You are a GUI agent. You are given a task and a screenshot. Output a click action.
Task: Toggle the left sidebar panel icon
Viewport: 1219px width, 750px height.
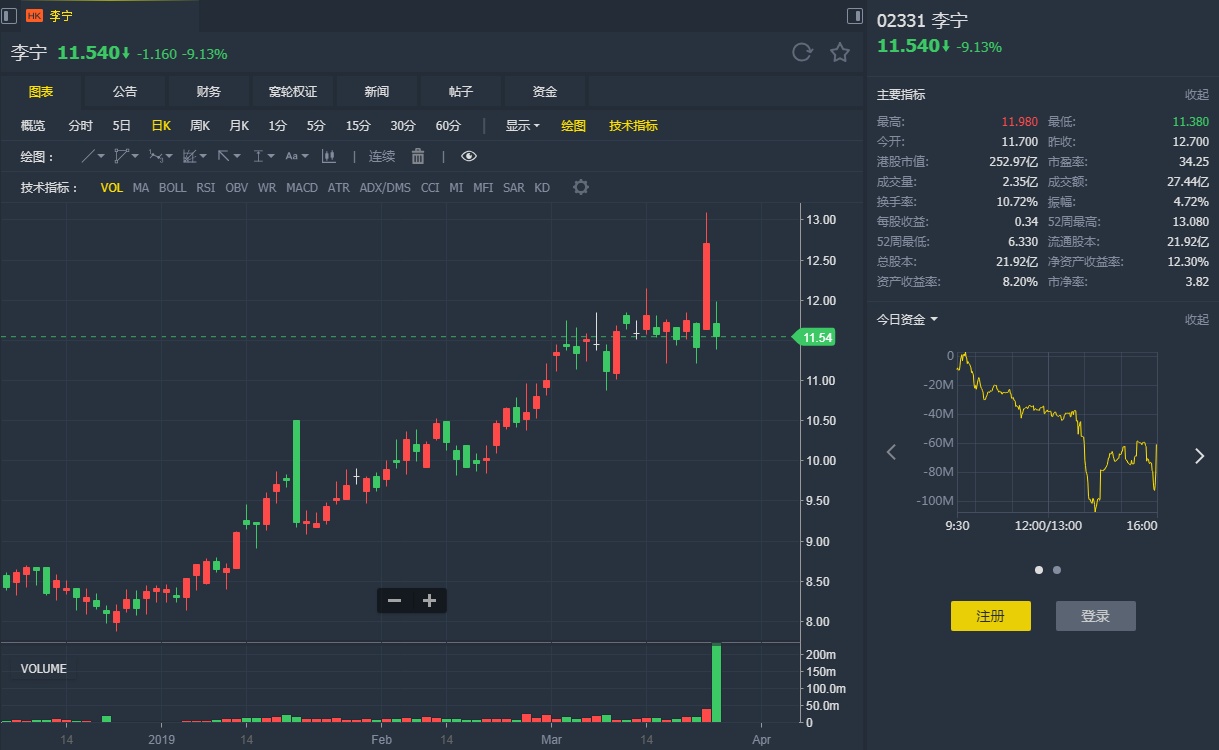9,15
